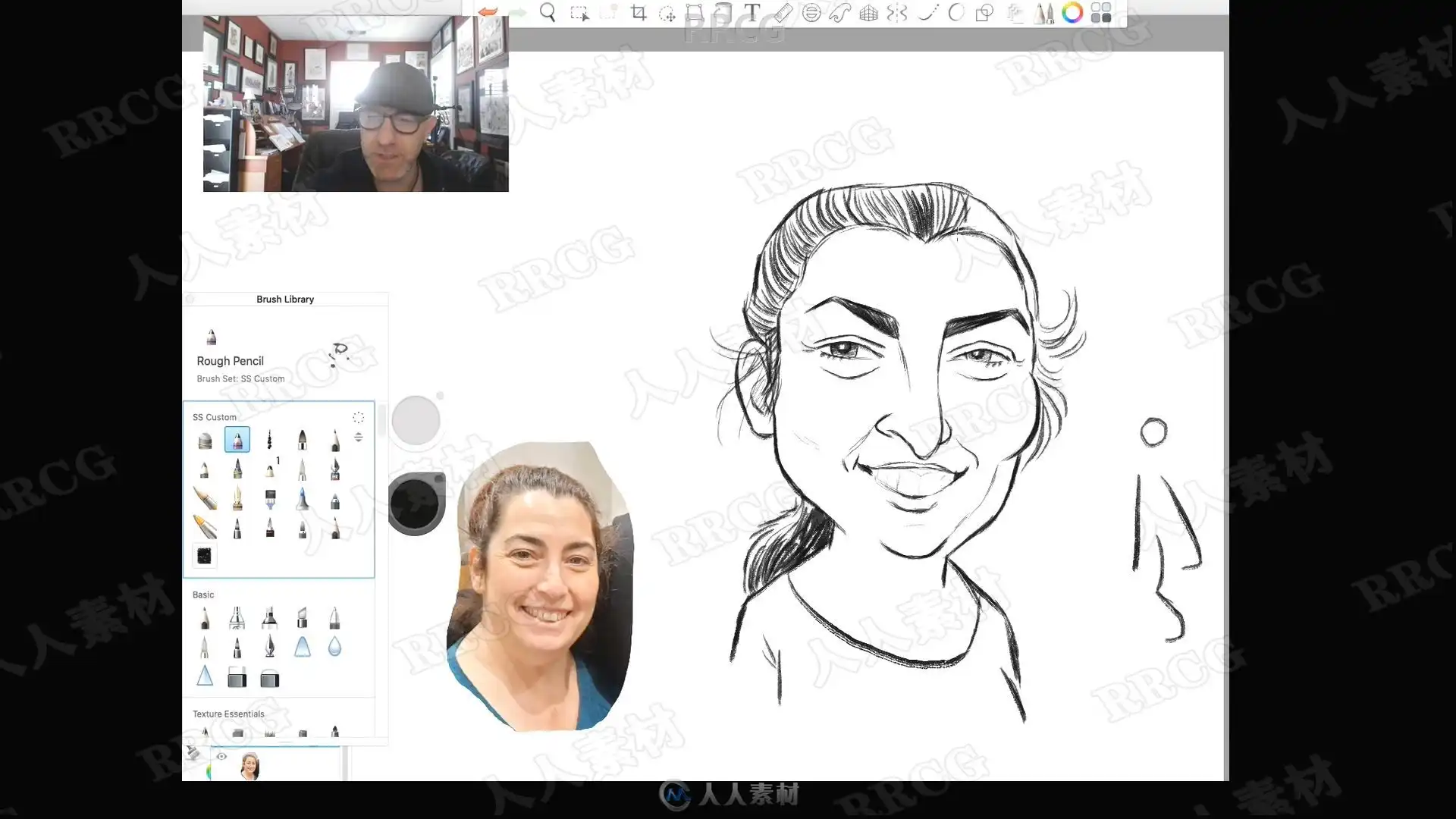The width and height of the screenshot is (1456, 819).
Task: Expand the SS Custom brush set arrows
Action: point(359,438)
